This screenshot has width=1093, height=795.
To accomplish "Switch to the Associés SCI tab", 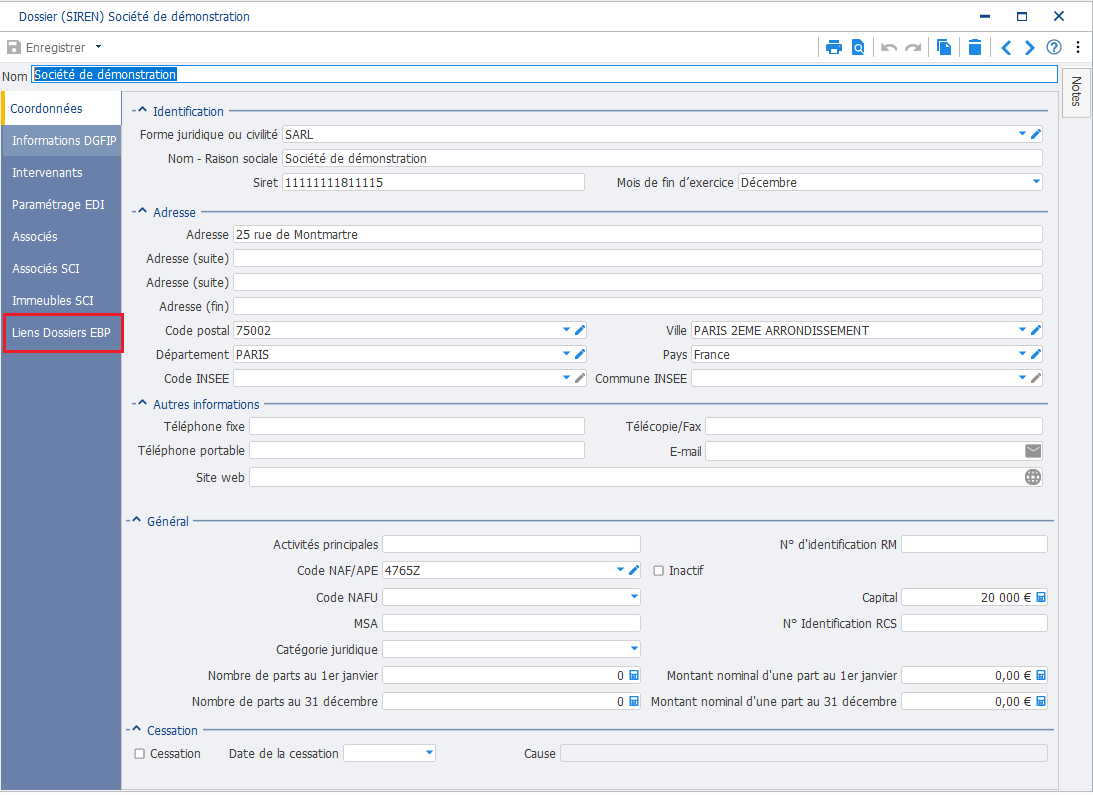I will tap(62, 268).
